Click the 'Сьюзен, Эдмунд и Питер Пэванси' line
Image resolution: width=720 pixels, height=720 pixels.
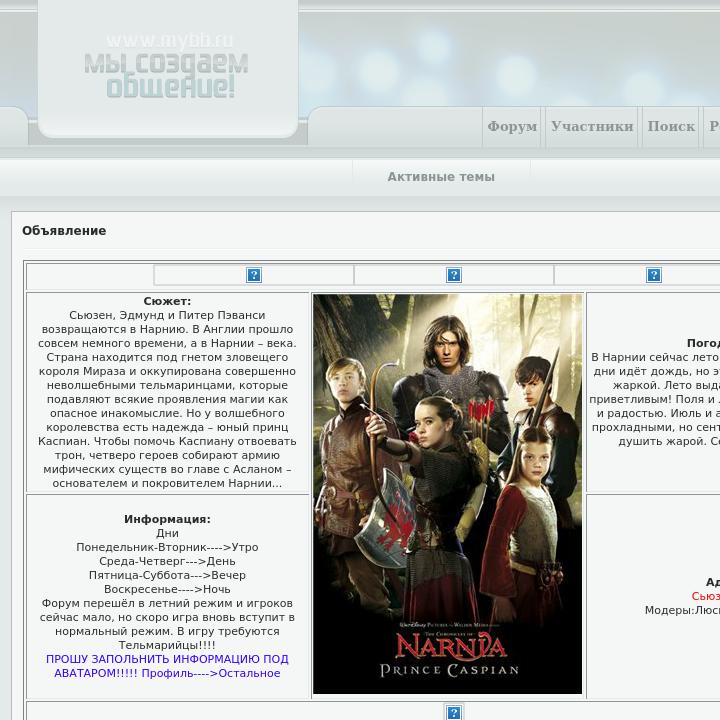(167, 315)
